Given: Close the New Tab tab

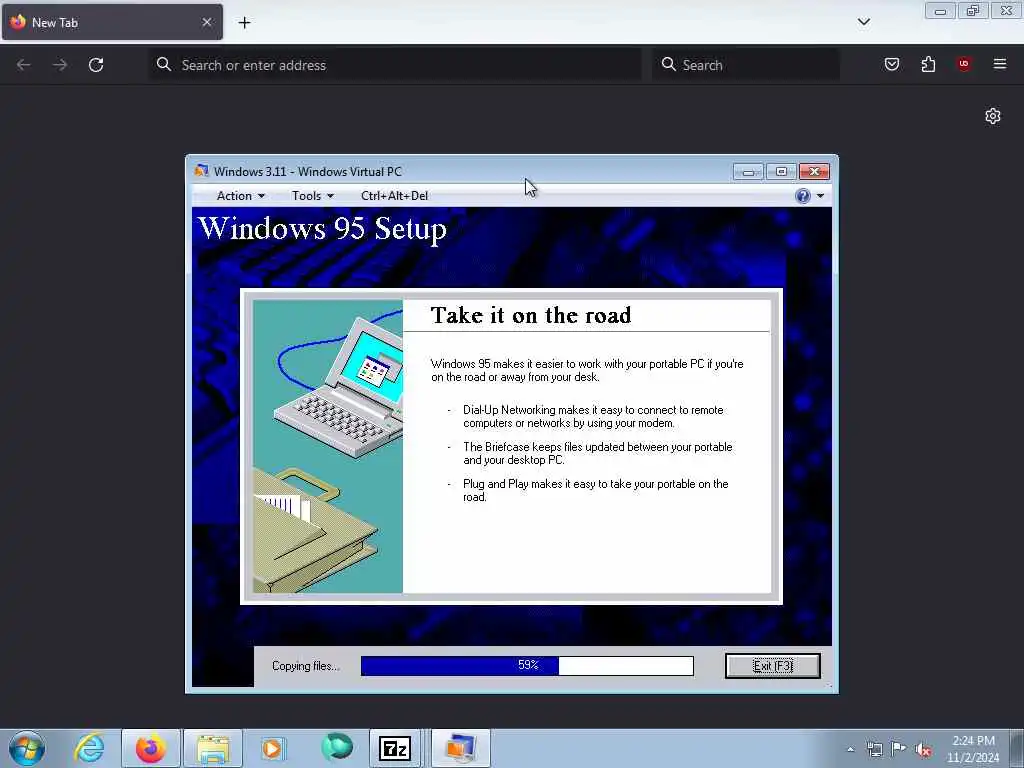Looking at the screenshot, I should tap(207, 22).
